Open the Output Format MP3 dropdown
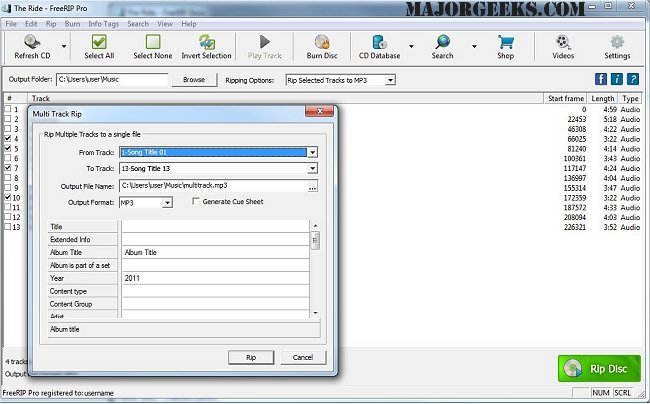650x404 pixels. pos(167,203)
